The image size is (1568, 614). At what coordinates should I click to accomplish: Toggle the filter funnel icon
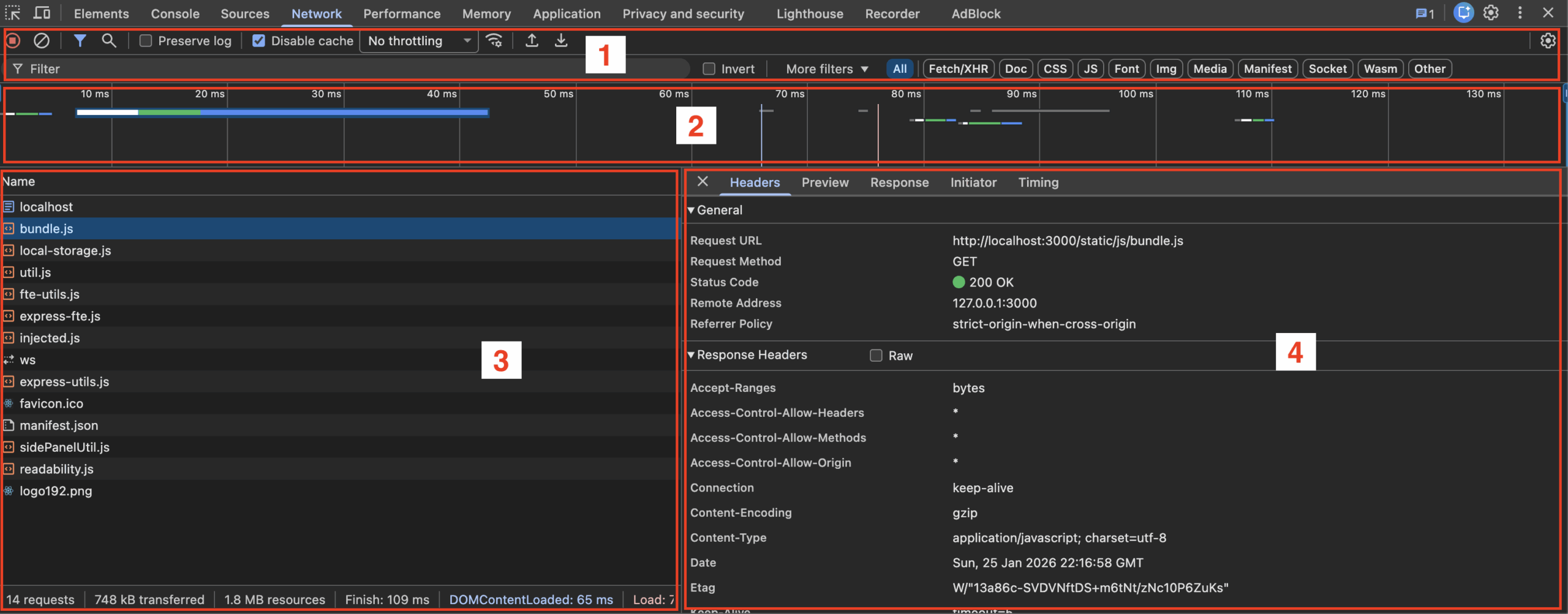[80, 41]
